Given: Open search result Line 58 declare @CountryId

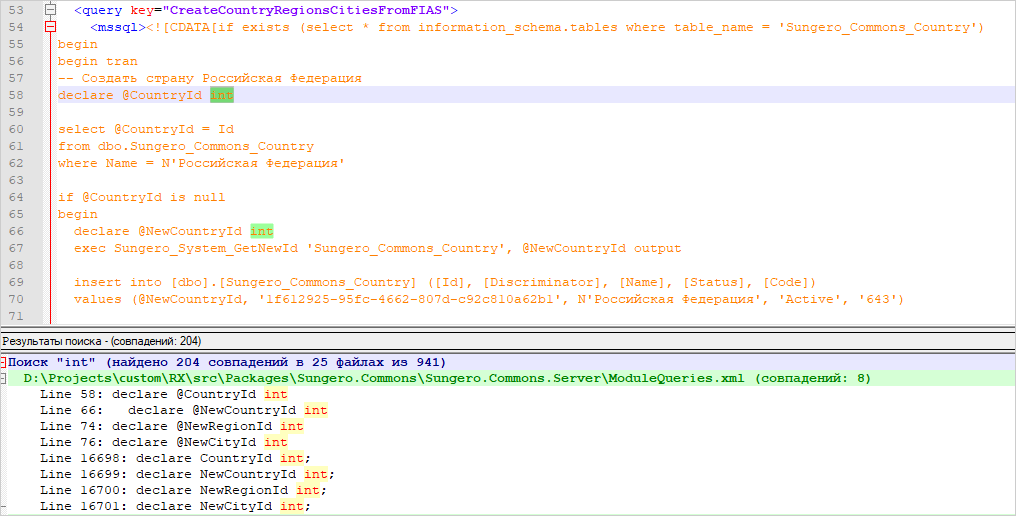Looking at the screenshot, I should 163,394.
